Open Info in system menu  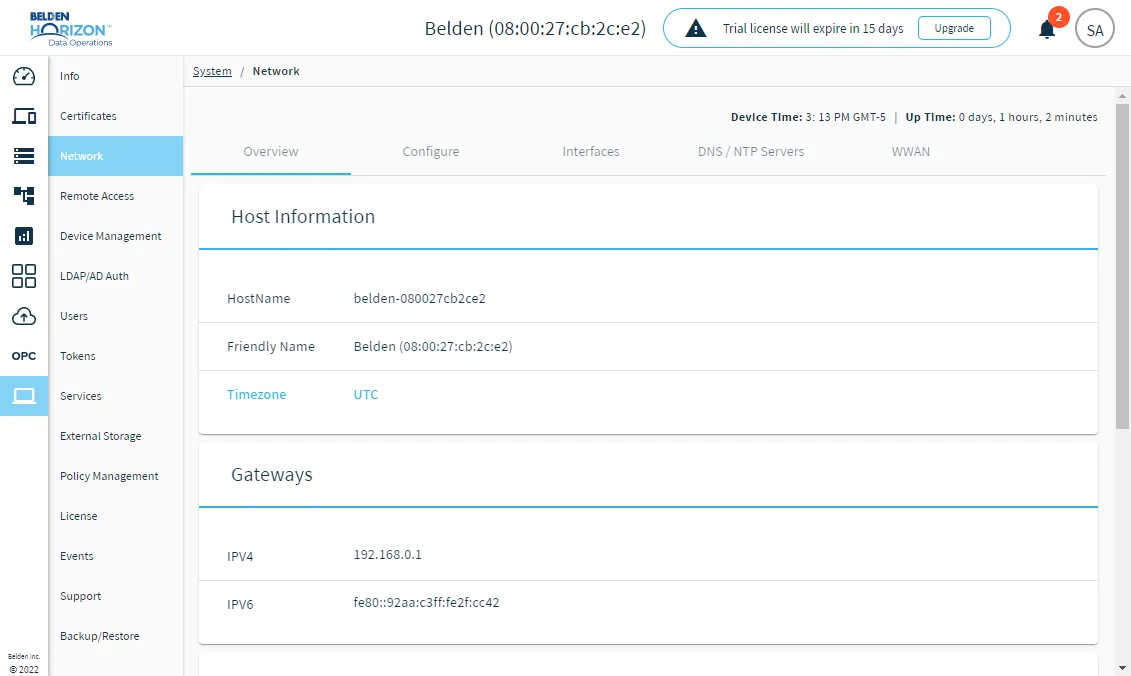(115, 76)
